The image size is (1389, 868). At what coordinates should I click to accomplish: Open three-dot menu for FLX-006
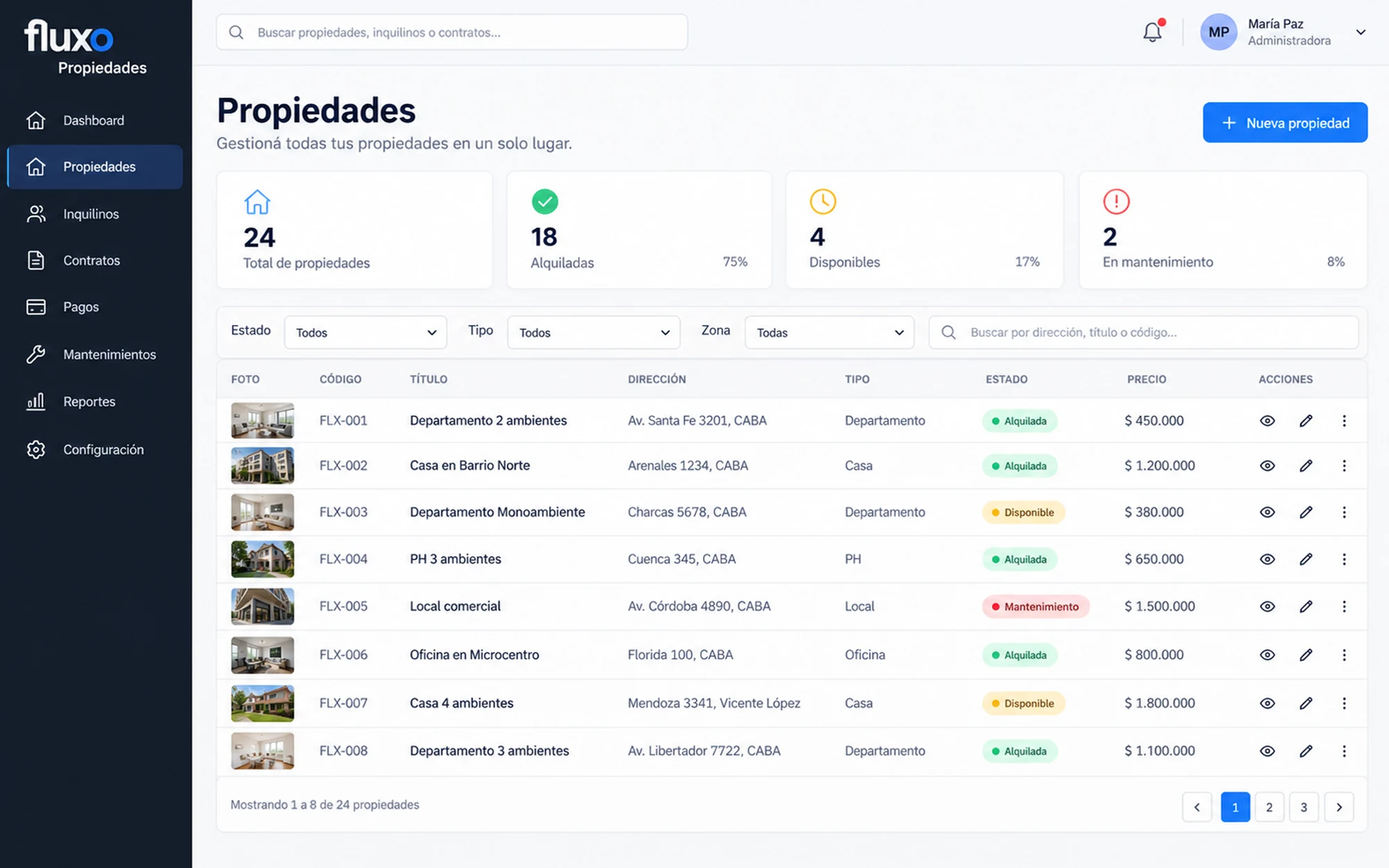coord(1344,655)
